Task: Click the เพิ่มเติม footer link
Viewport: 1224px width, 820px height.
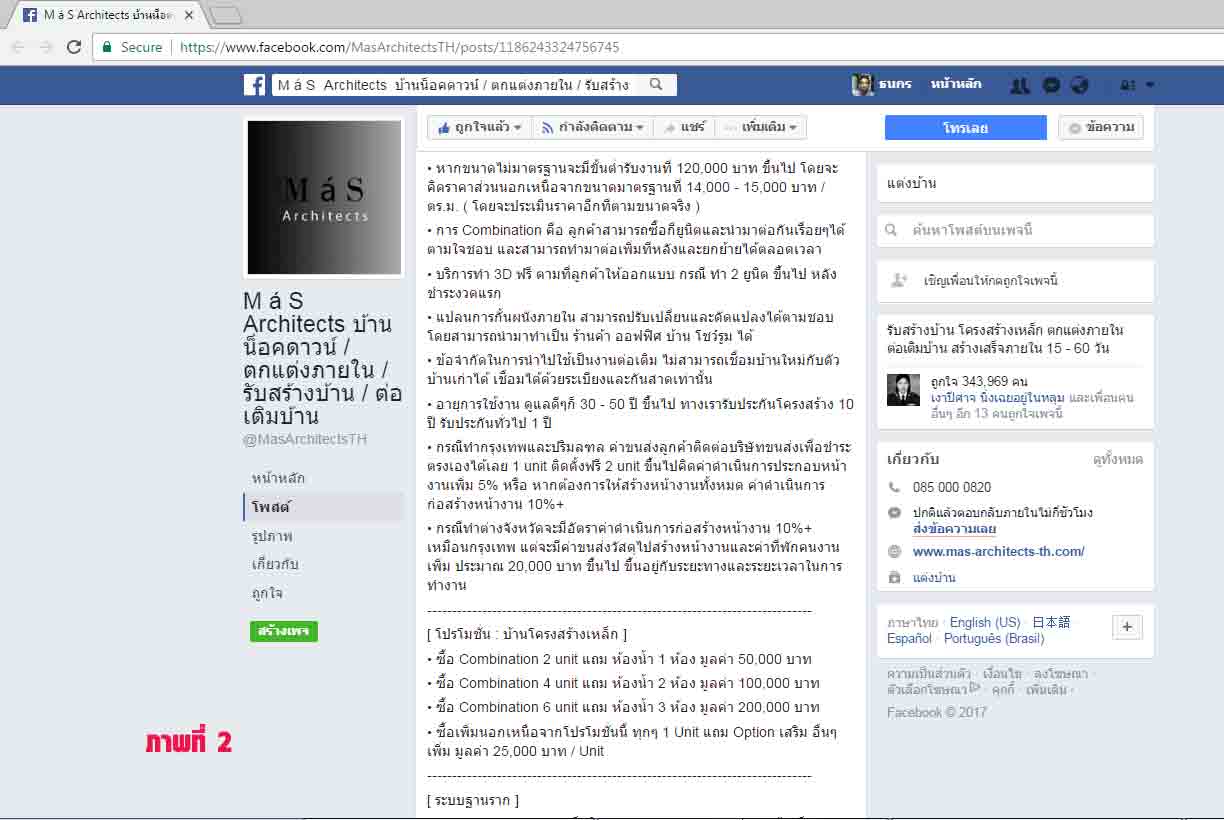Action: point(1046,689)
